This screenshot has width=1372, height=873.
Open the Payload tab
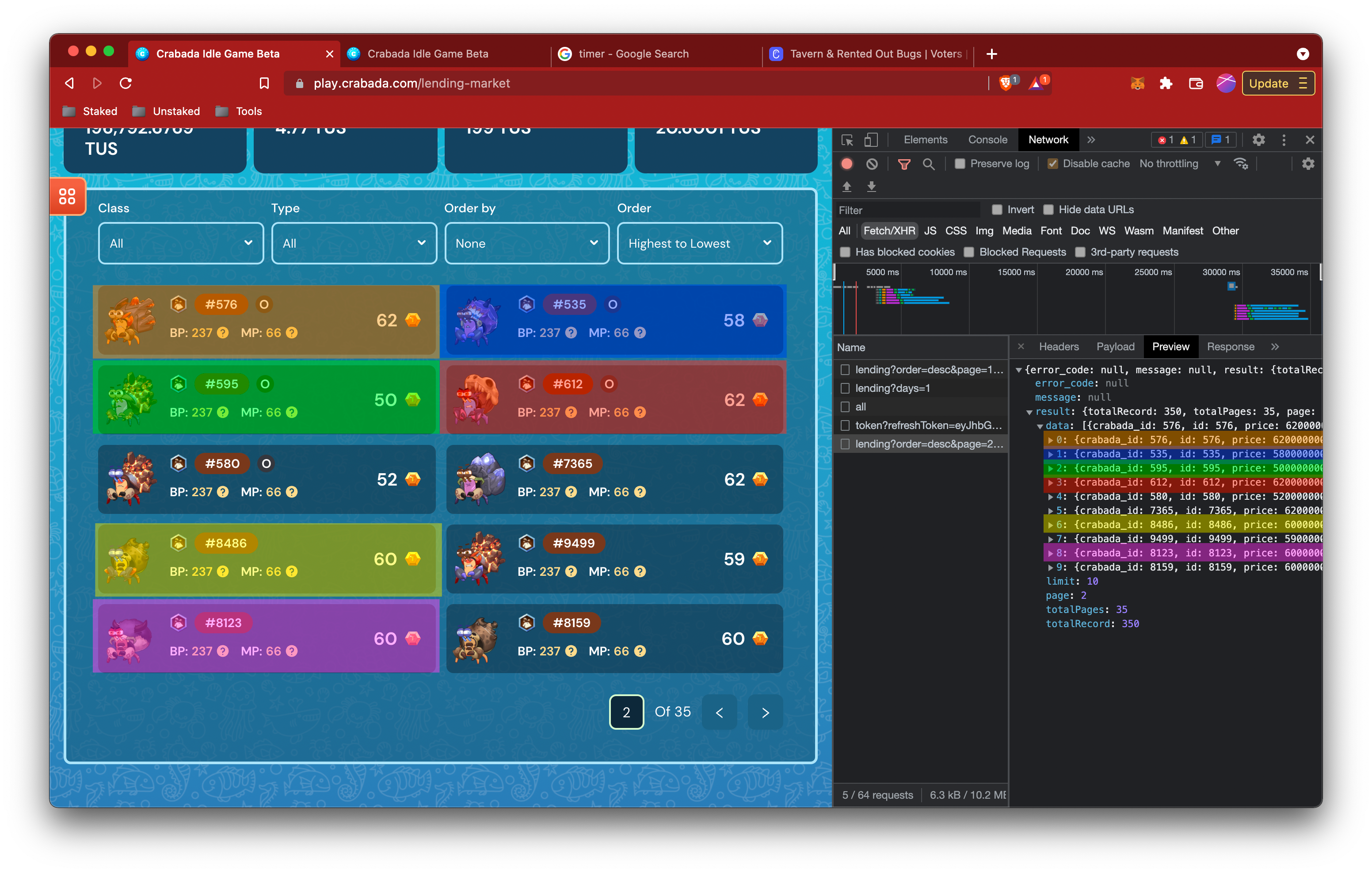point(1115,347)
